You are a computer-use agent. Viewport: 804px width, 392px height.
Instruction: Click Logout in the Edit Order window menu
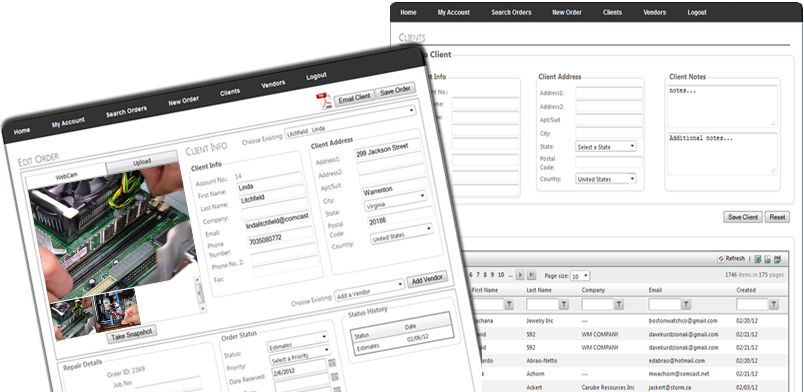coord(316,76)
